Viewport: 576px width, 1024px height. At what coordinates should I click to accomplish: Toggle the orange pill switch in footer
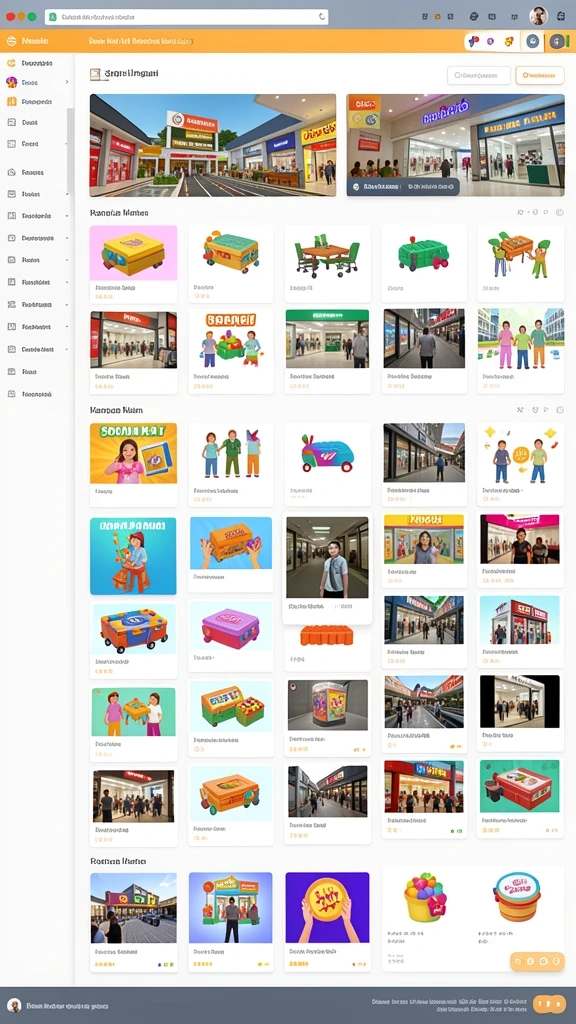[549, 1004]
